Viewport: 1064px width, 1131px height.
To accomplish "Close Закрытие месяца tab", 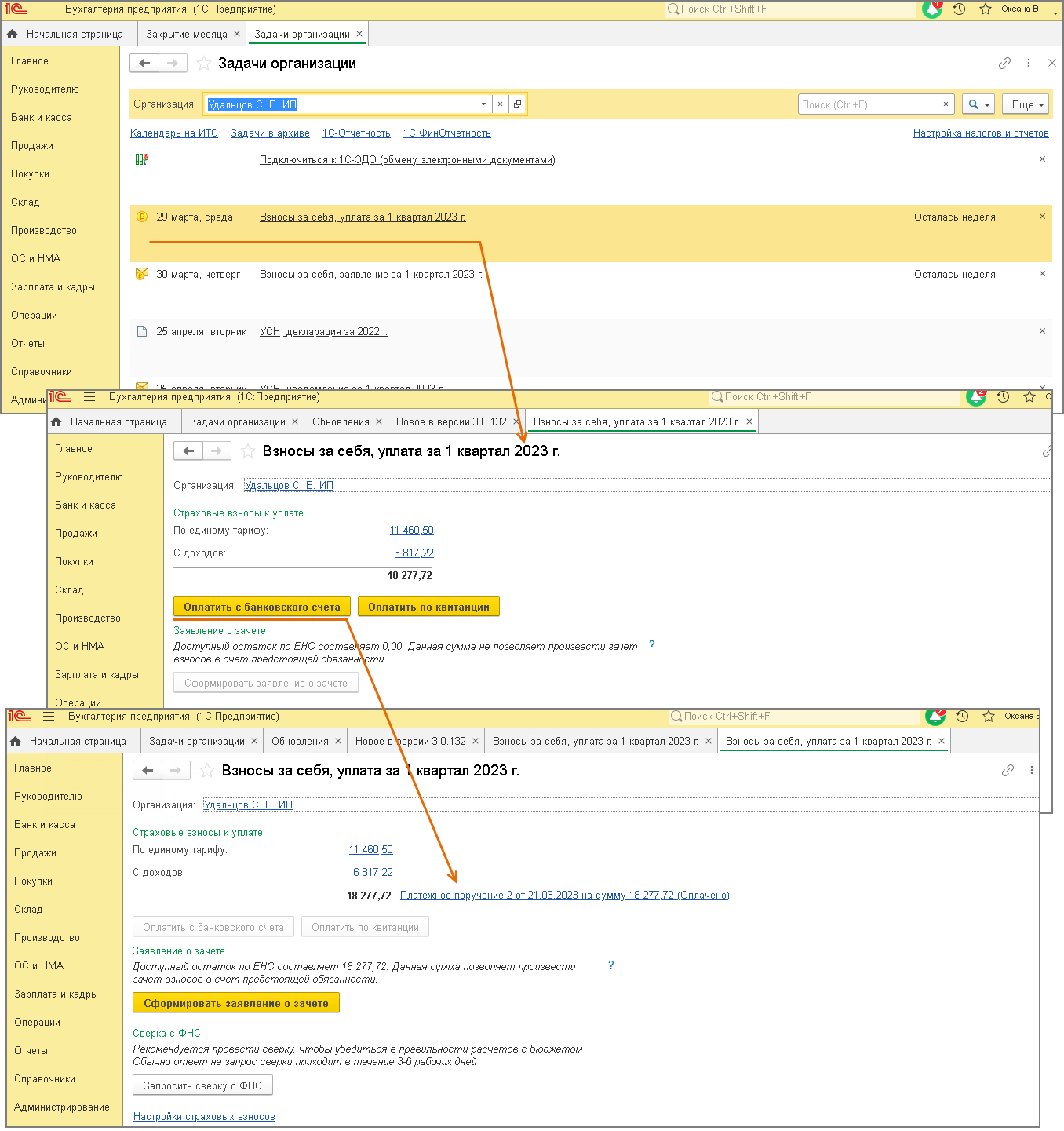I will pyautogui.click(x=237, y=34).
